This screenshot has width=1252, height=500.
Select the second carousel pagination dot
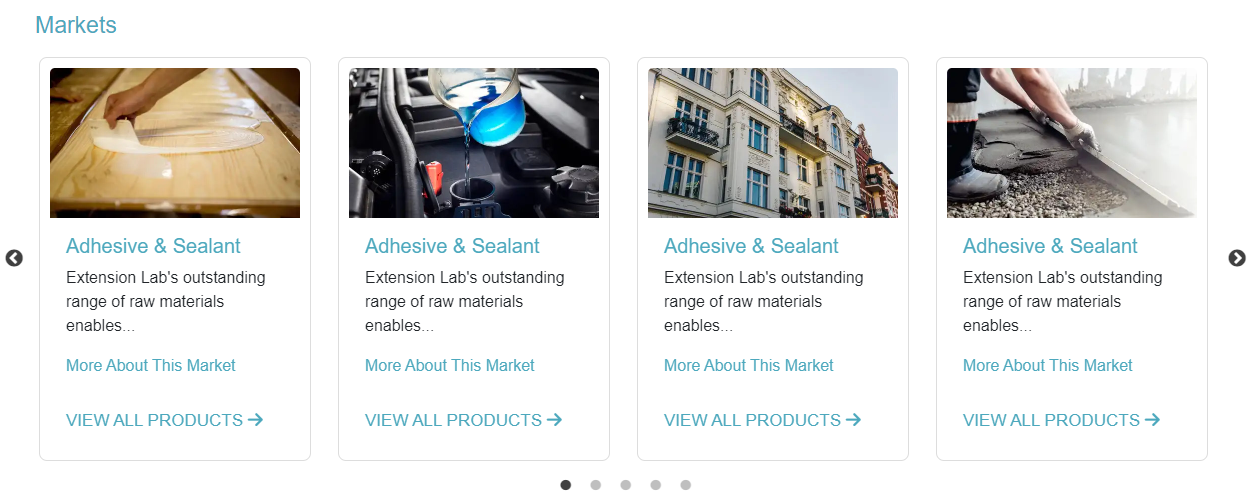(x=596, y=485)
